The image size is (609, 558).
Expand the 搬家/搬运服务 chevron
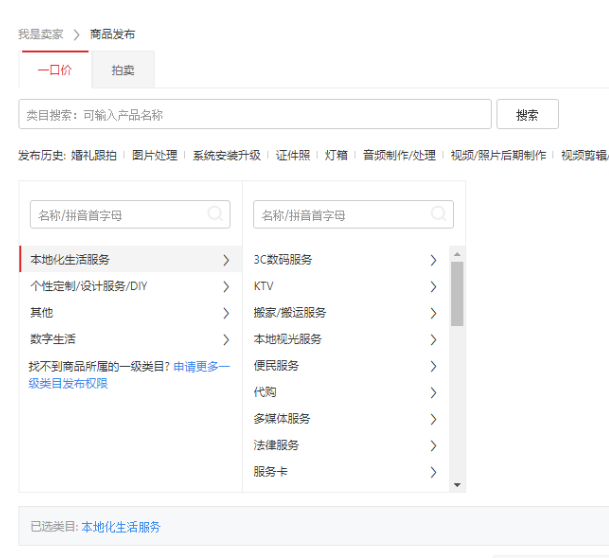(433, 313)
